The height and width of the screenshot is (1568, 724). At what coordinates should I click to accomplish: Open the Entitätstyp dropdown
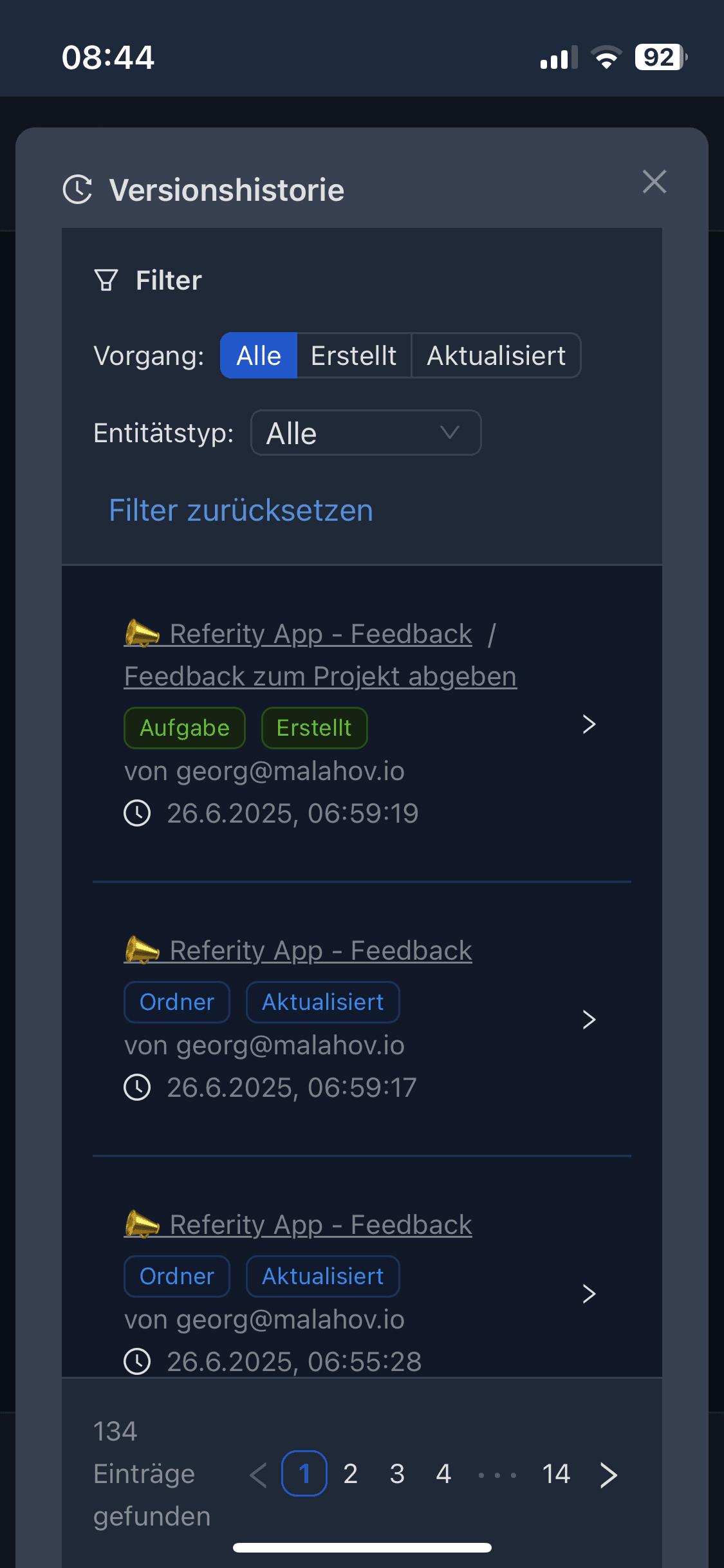coord(366,433)
